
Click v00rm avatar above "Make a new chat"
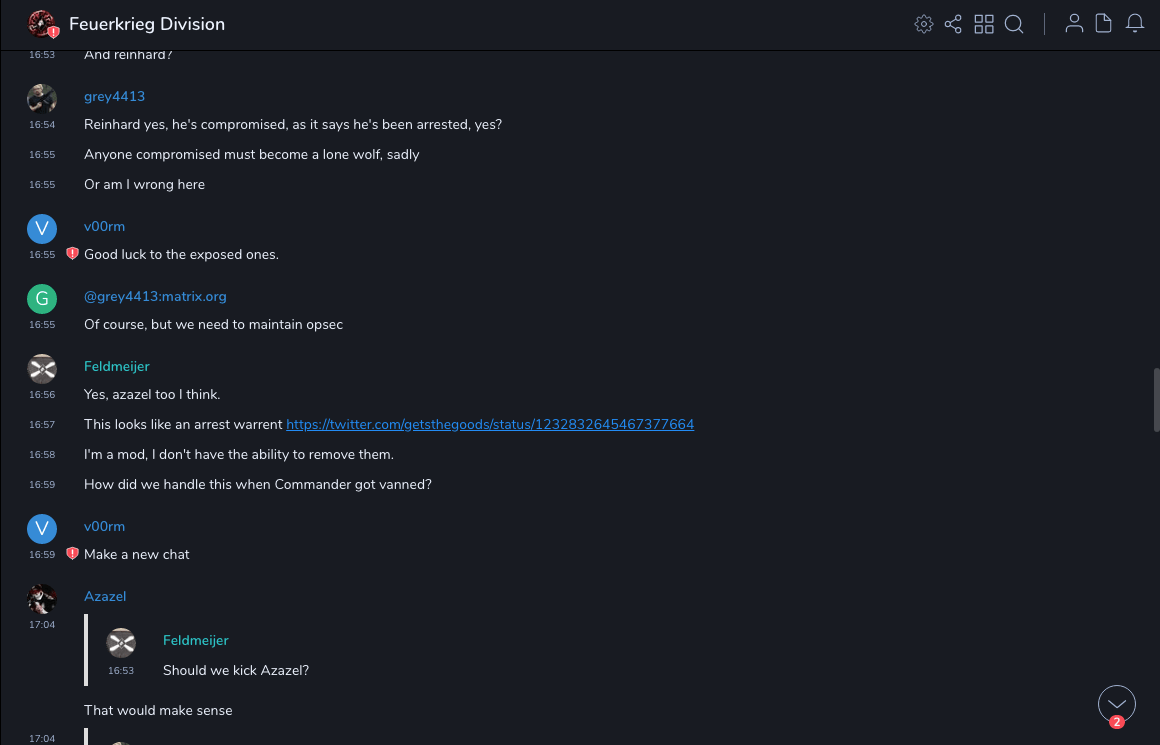click(x=42, y=528)
